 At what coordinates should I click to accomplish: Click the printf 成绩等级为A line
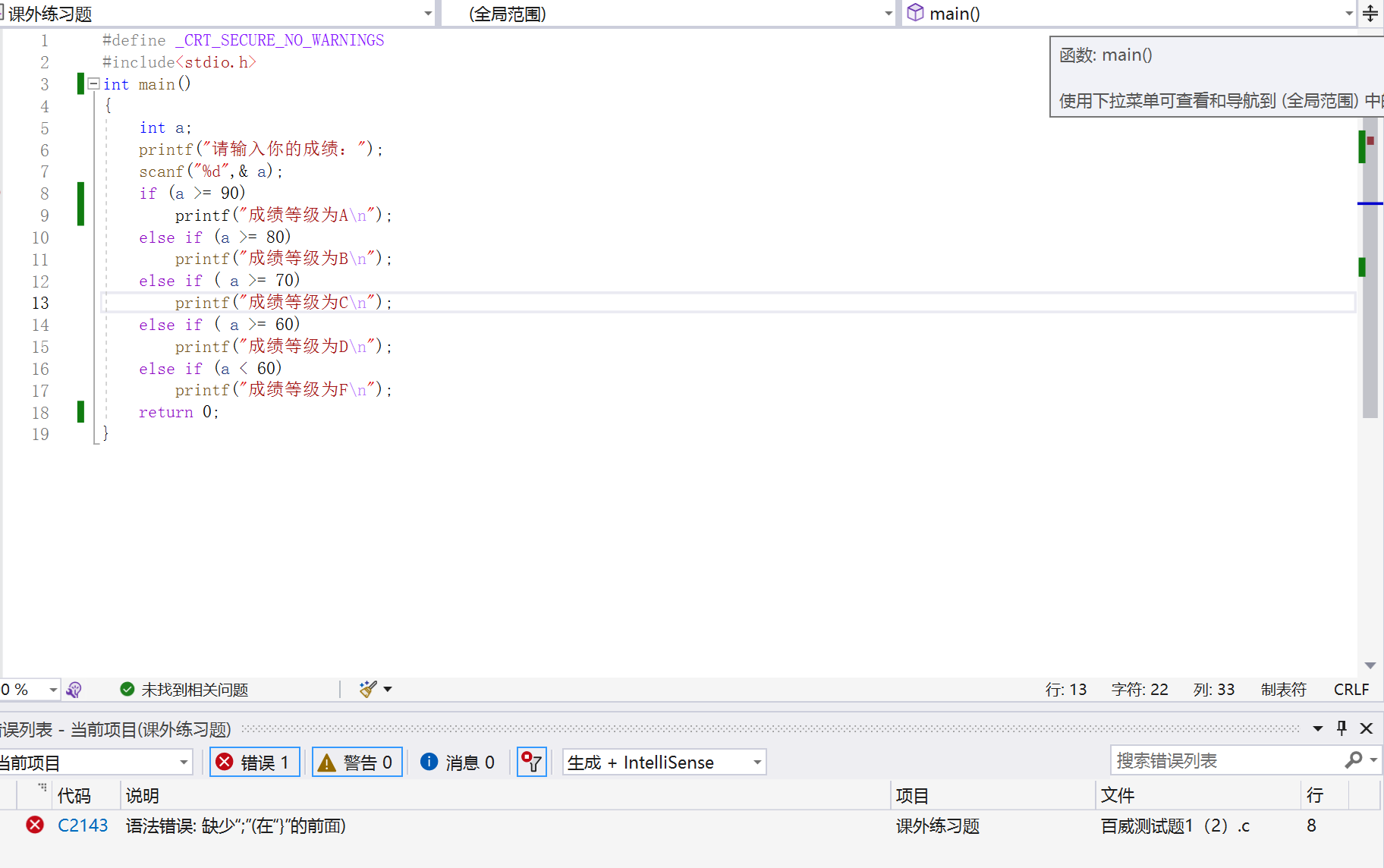tap(283, 215)
